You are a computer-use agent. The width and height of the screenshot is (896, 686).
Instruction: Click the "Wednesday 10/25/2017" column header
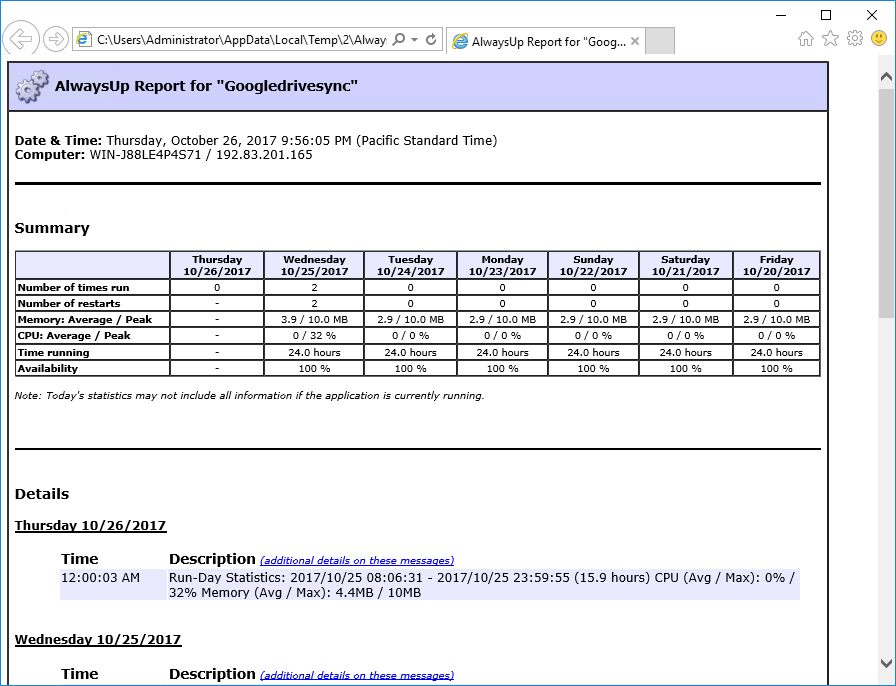[314, 265]
